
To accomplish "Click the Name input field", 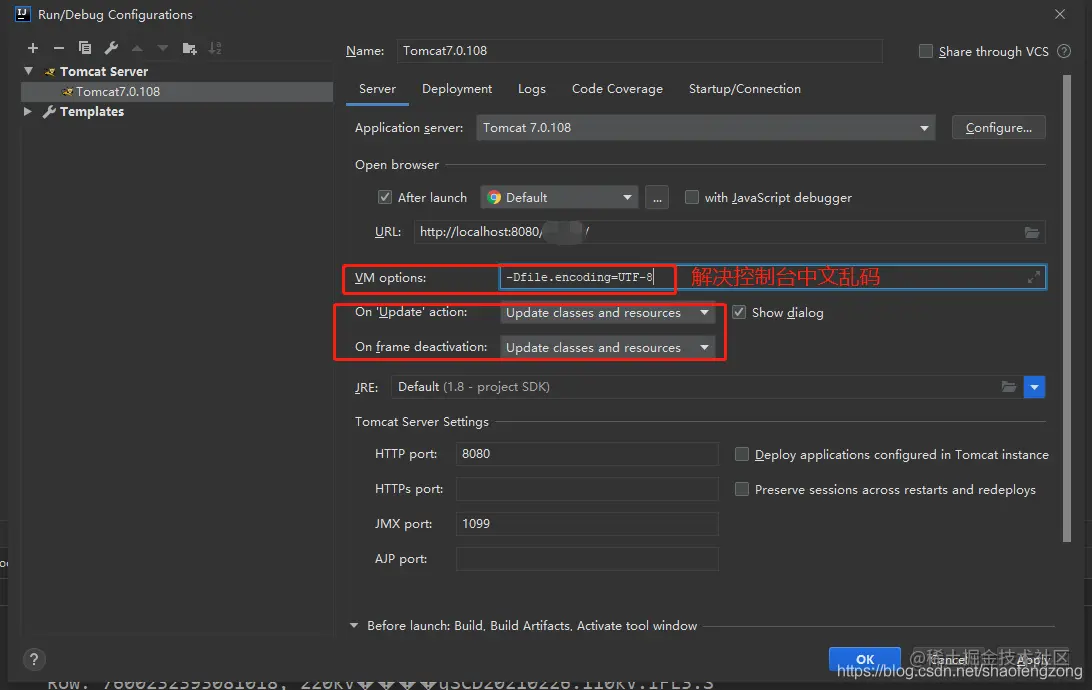I will pos(639,51).
